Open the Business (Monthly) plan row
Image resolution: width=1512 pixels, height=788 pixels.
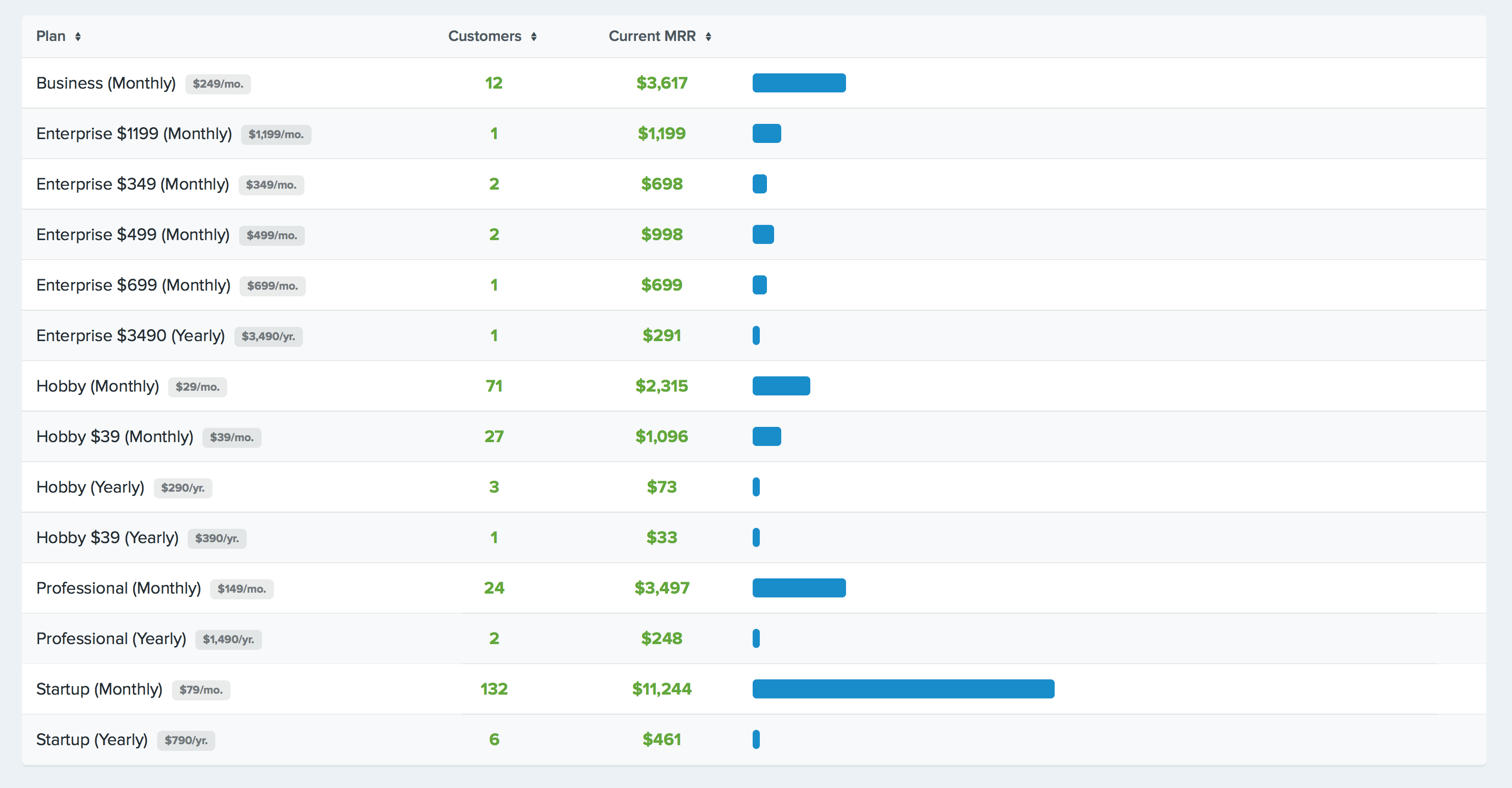[x=106, y=83]
